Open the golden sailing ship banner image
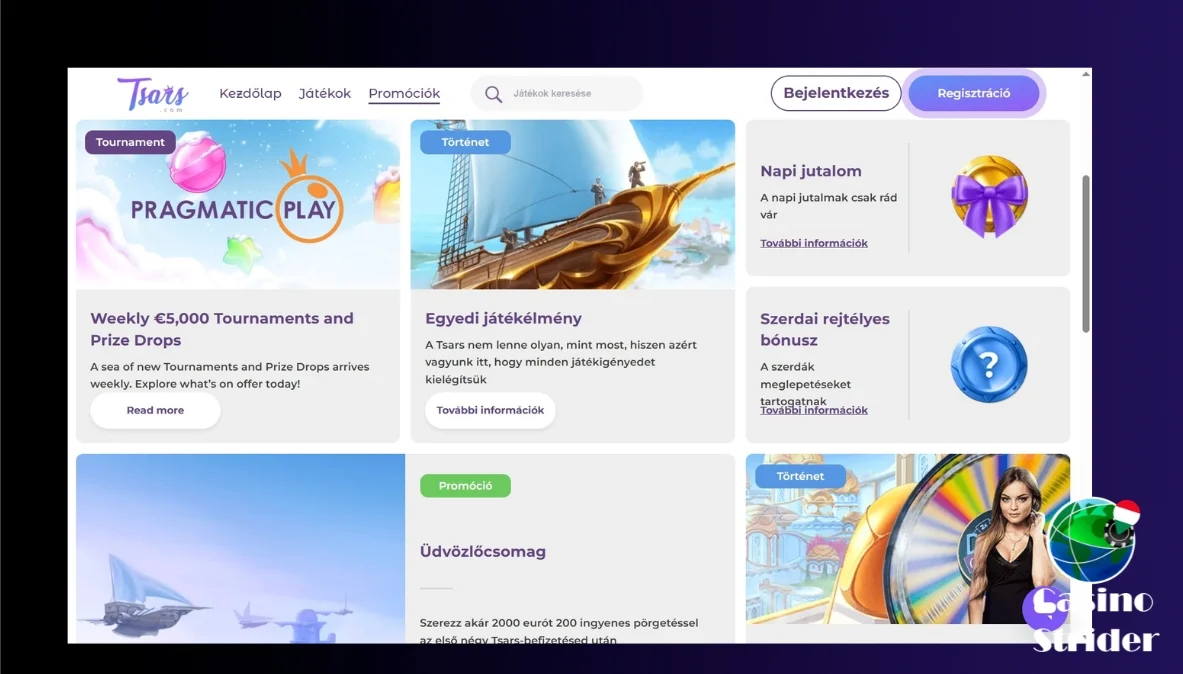1183x674 pixels. tap(573, 204)
